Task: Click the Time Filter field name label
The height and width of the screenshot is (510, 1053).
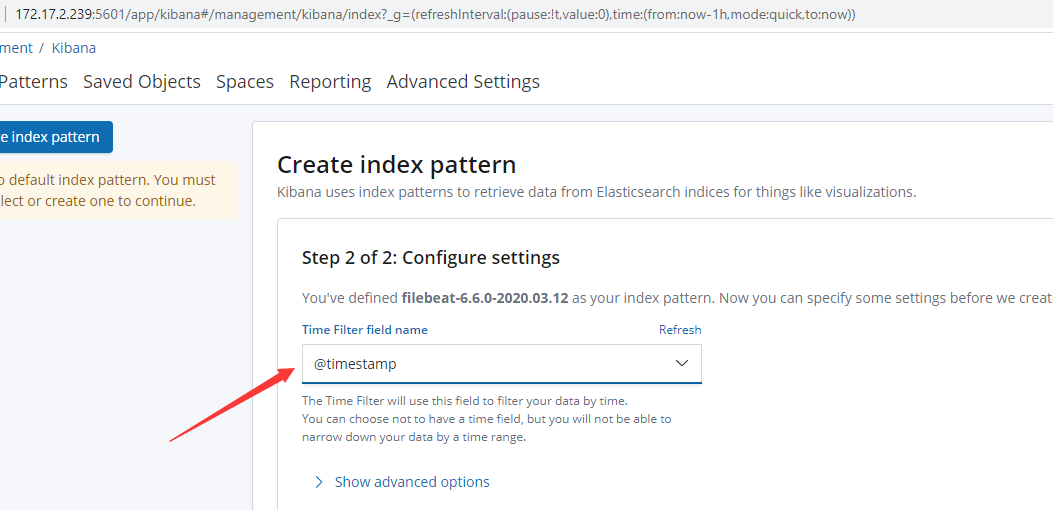Action: (x=365, y=330)
